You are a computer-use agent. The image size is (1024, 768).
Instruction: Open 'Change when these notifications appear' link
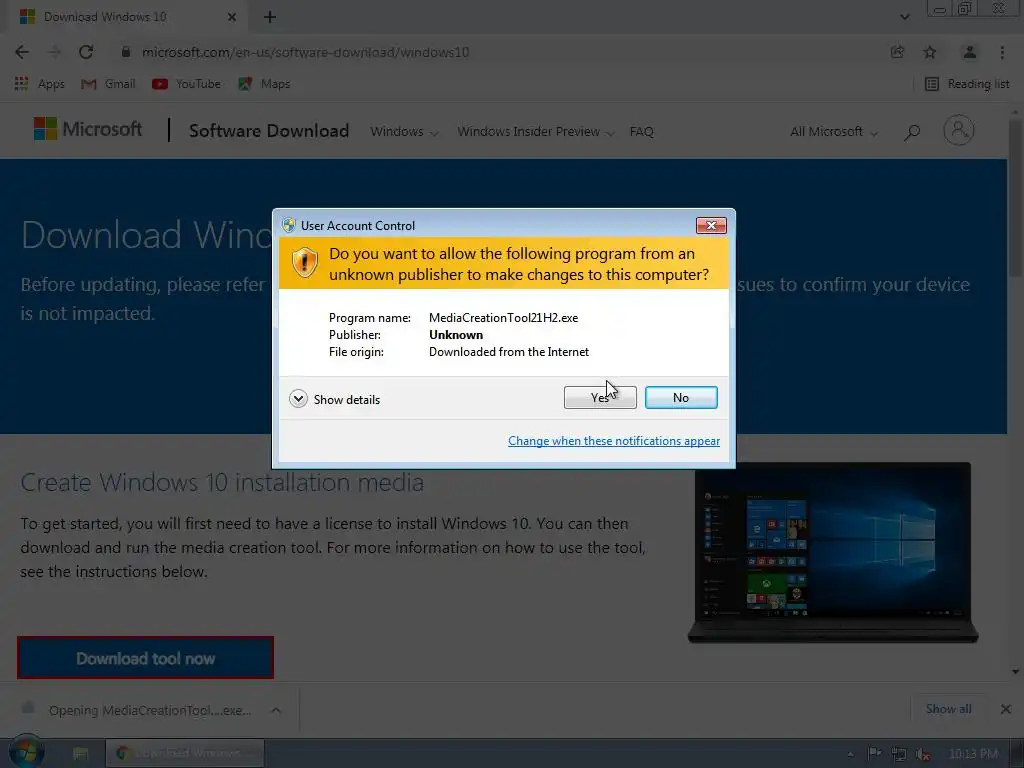click(x=614, y=441)
